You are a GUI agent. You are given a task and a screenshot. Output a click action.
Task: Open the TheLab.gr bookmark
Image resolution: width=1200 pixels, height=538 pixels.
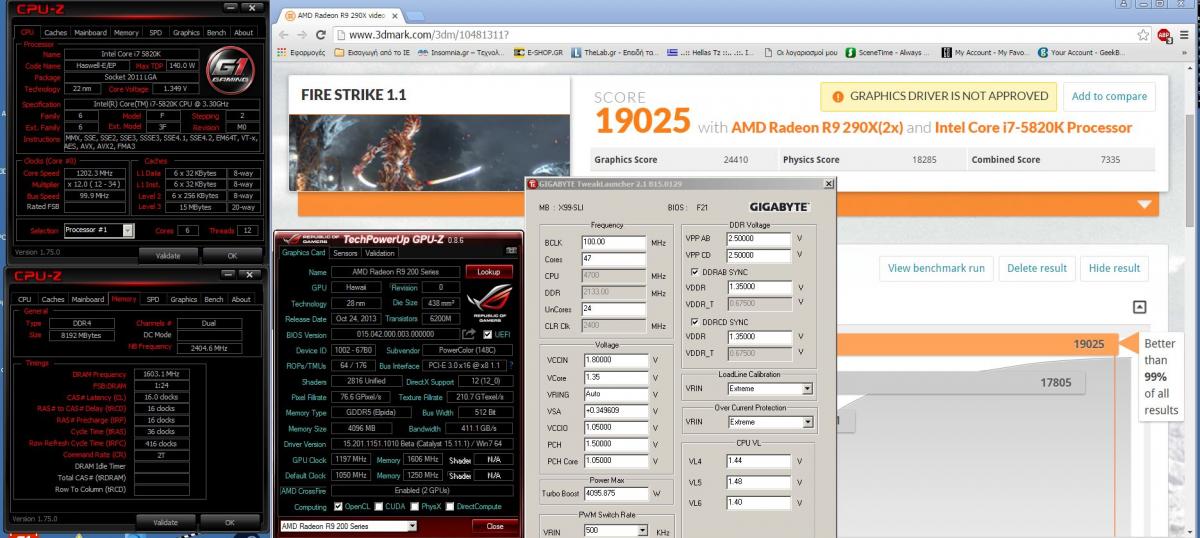point(613,53)
